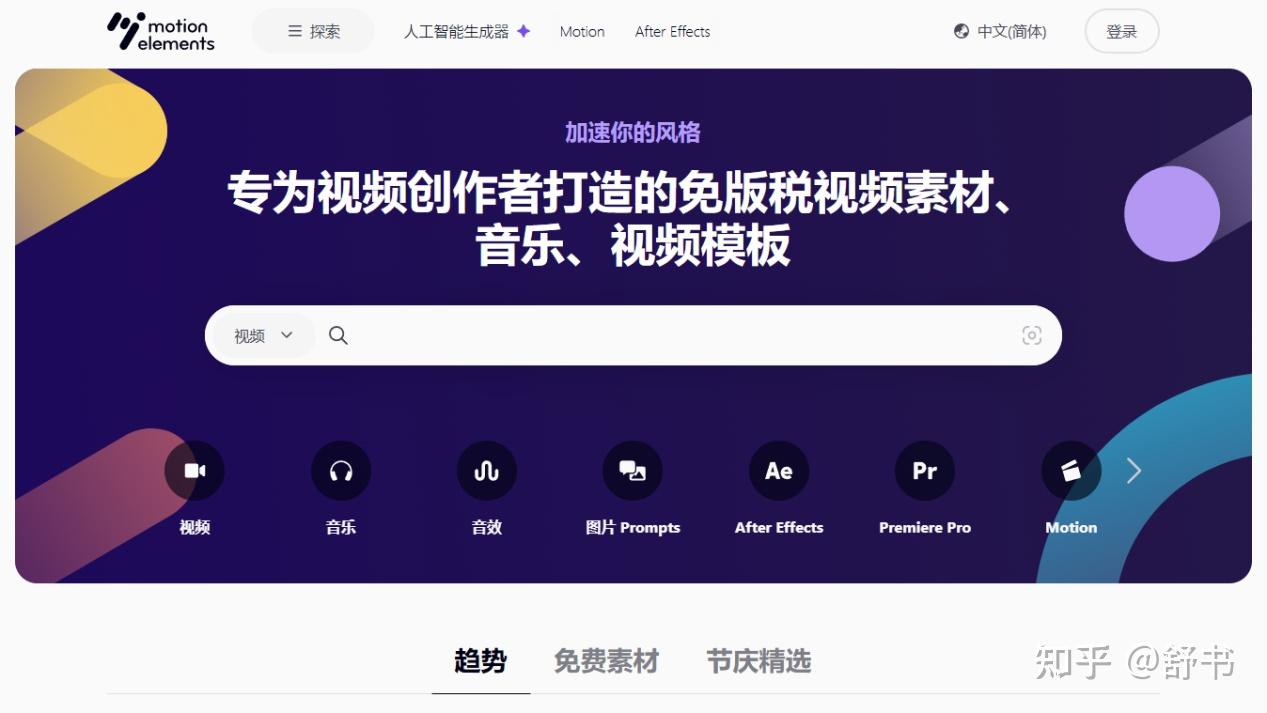1267x713 pixels.
Task: Open After Effects in top navigation
Action: coord(672,32)
